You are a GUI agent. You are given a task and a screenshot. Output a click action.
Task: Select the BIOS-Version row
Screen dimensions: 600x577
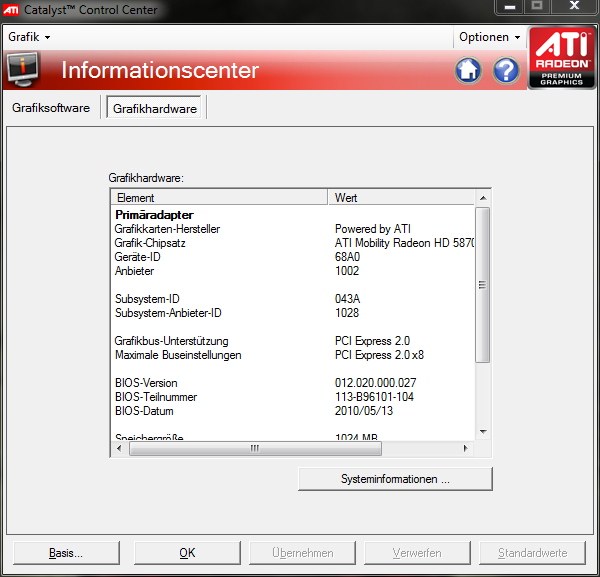point(293,383)
